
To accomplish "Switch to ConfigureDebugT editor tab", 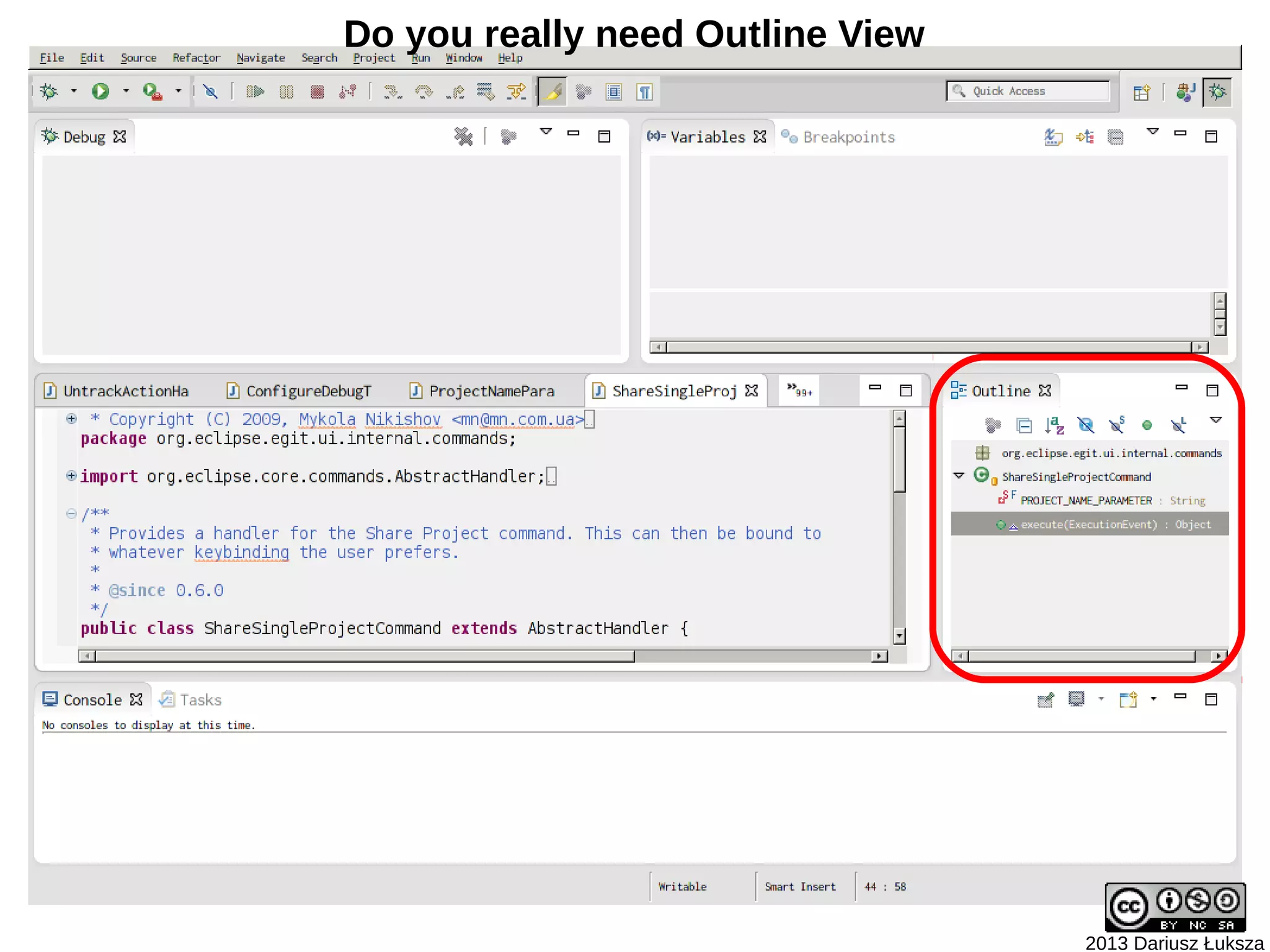I will click(x=299, y=391).
